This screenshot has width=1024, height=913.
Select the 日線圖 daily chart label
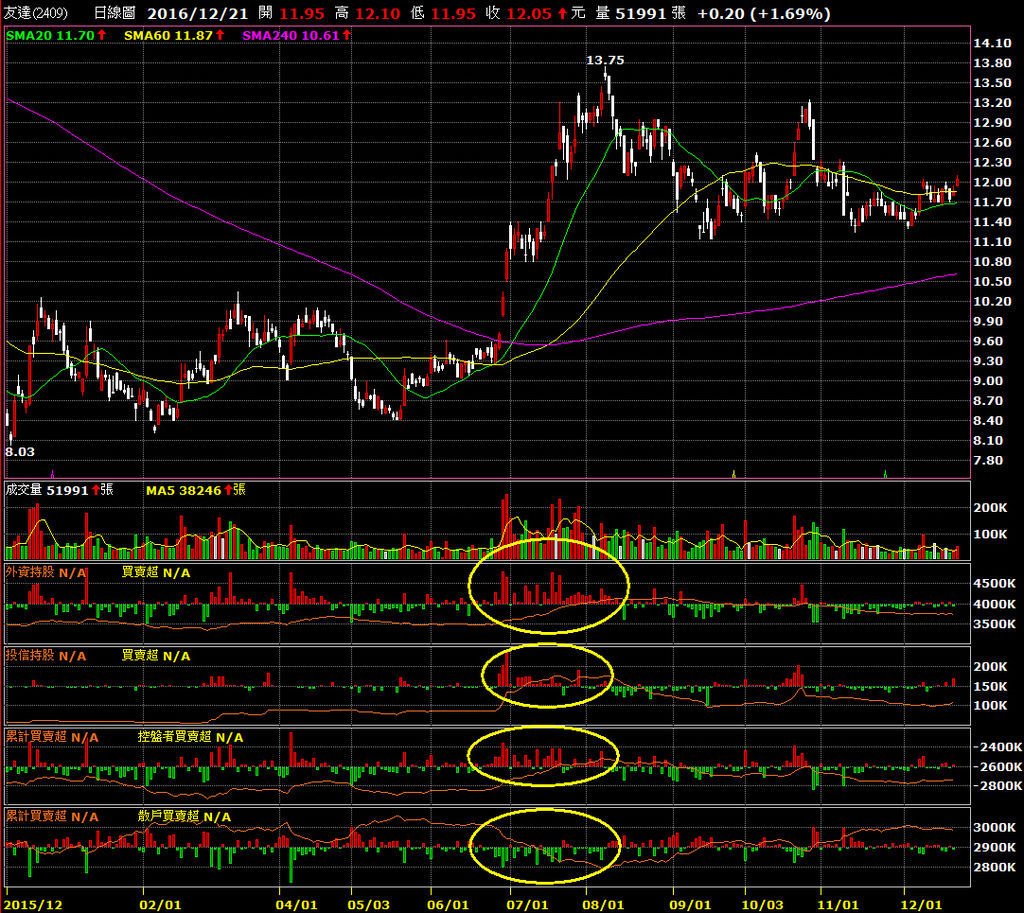point(113,13)
